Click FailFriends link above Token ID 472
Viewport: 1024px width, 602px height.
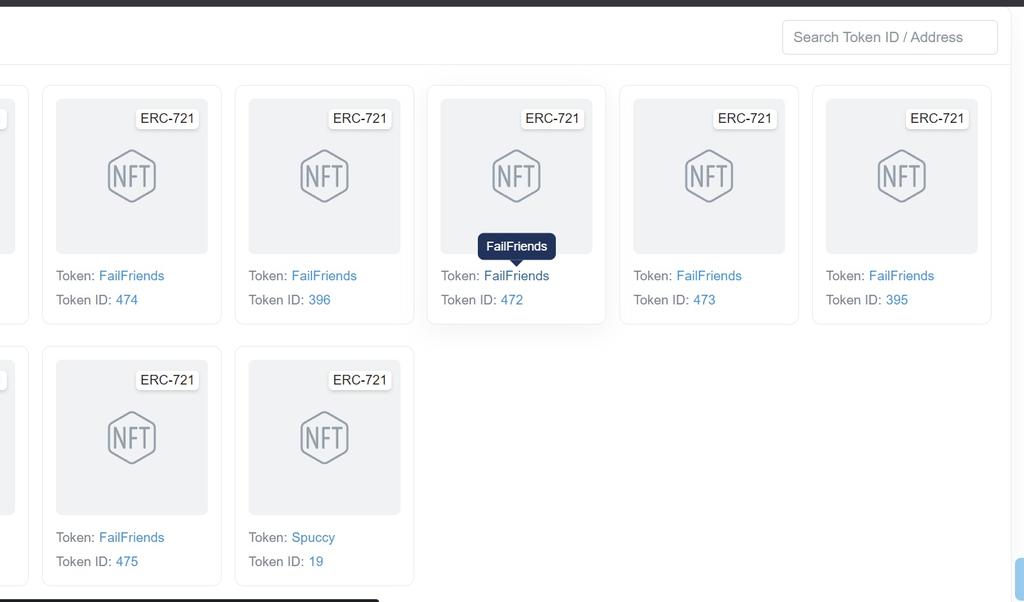tap(517, 276)
